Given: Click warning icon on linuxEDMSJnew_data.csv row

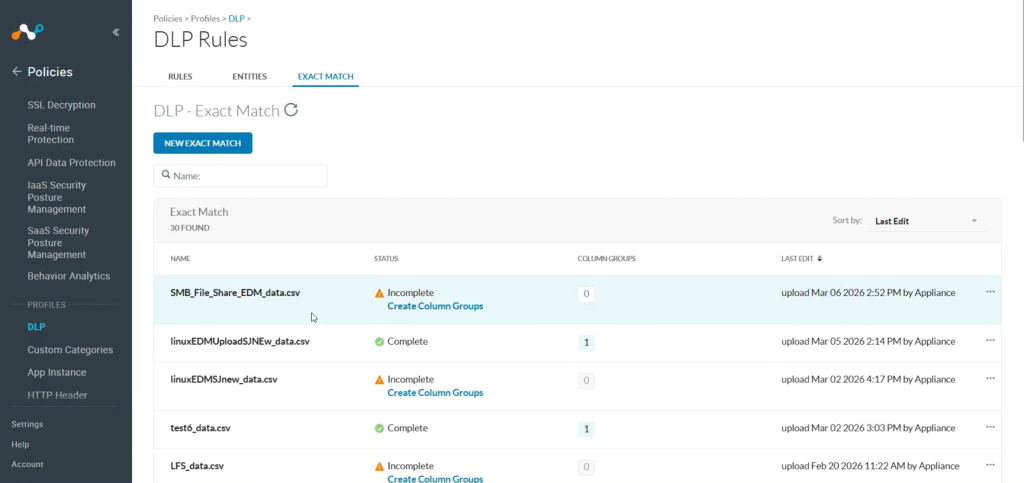Looking at the screenshot, I should (379, 380).
